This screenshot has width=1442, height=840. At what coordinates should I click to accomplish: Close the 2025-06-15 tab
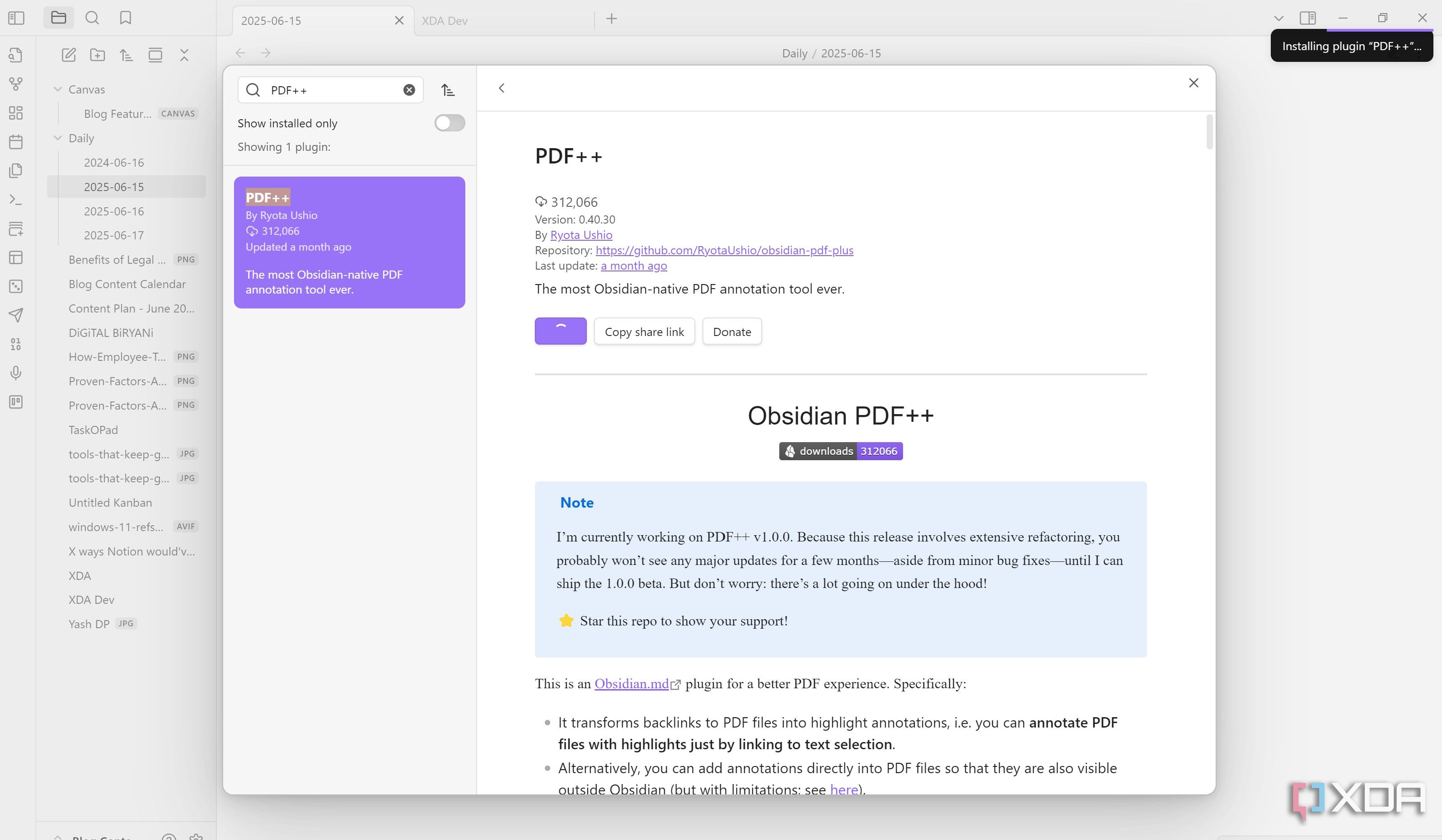[x=399, y=21]
